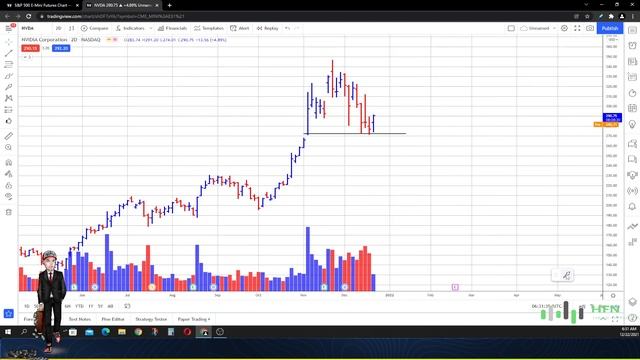Image resolution: width=640 pixels, height=360 pixels.
Task: Select the YTD date range
Action: 79,306
